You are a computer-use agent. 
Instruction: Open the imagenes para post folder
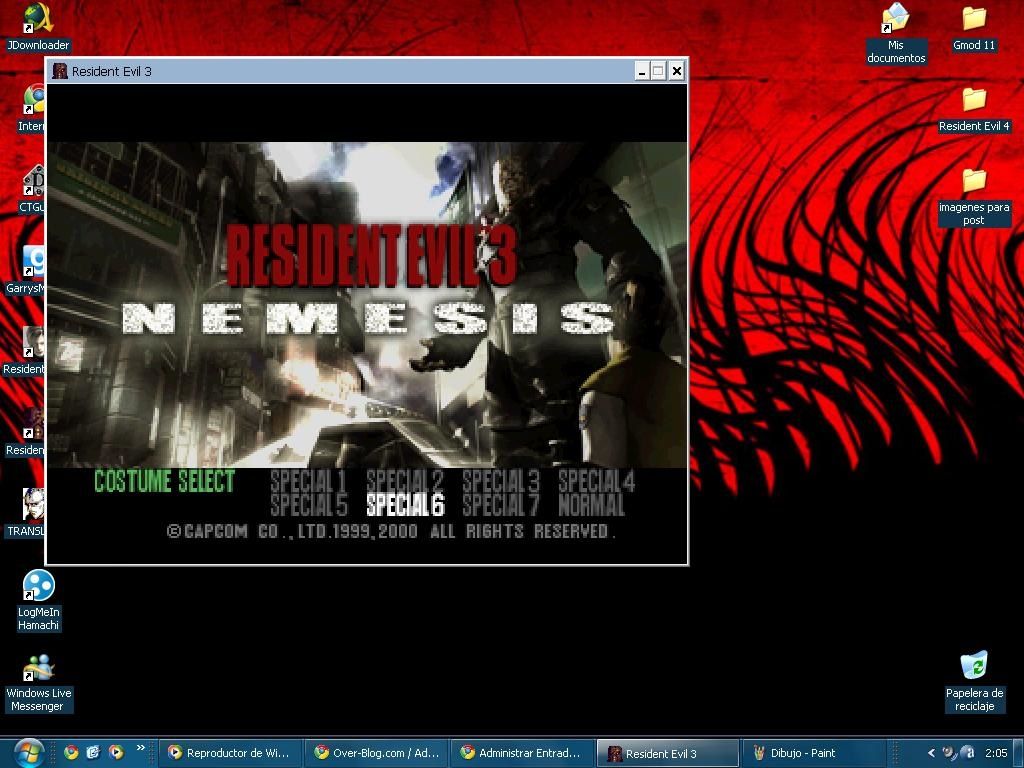click(973, 197)
